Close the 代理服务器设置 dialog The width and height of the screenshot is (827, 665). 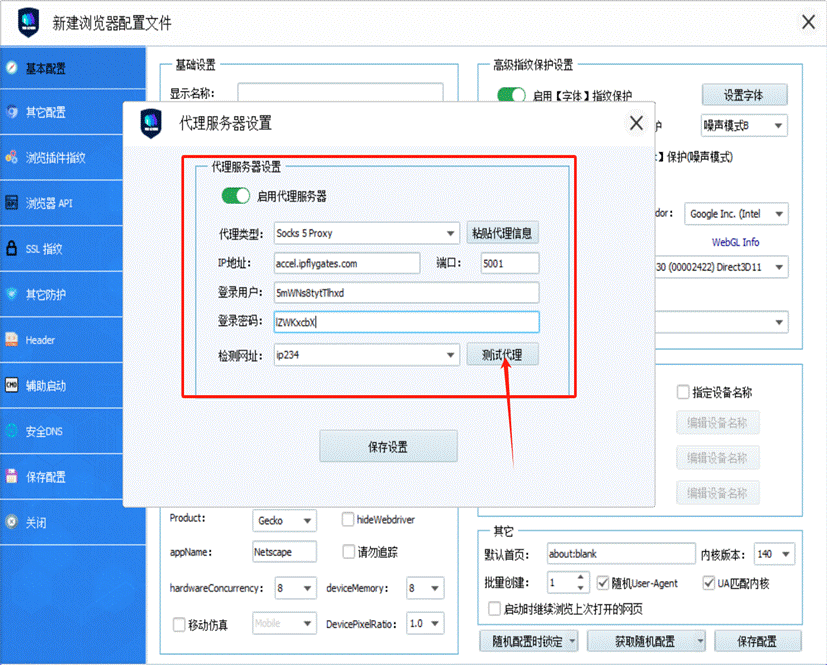[635, 123]
